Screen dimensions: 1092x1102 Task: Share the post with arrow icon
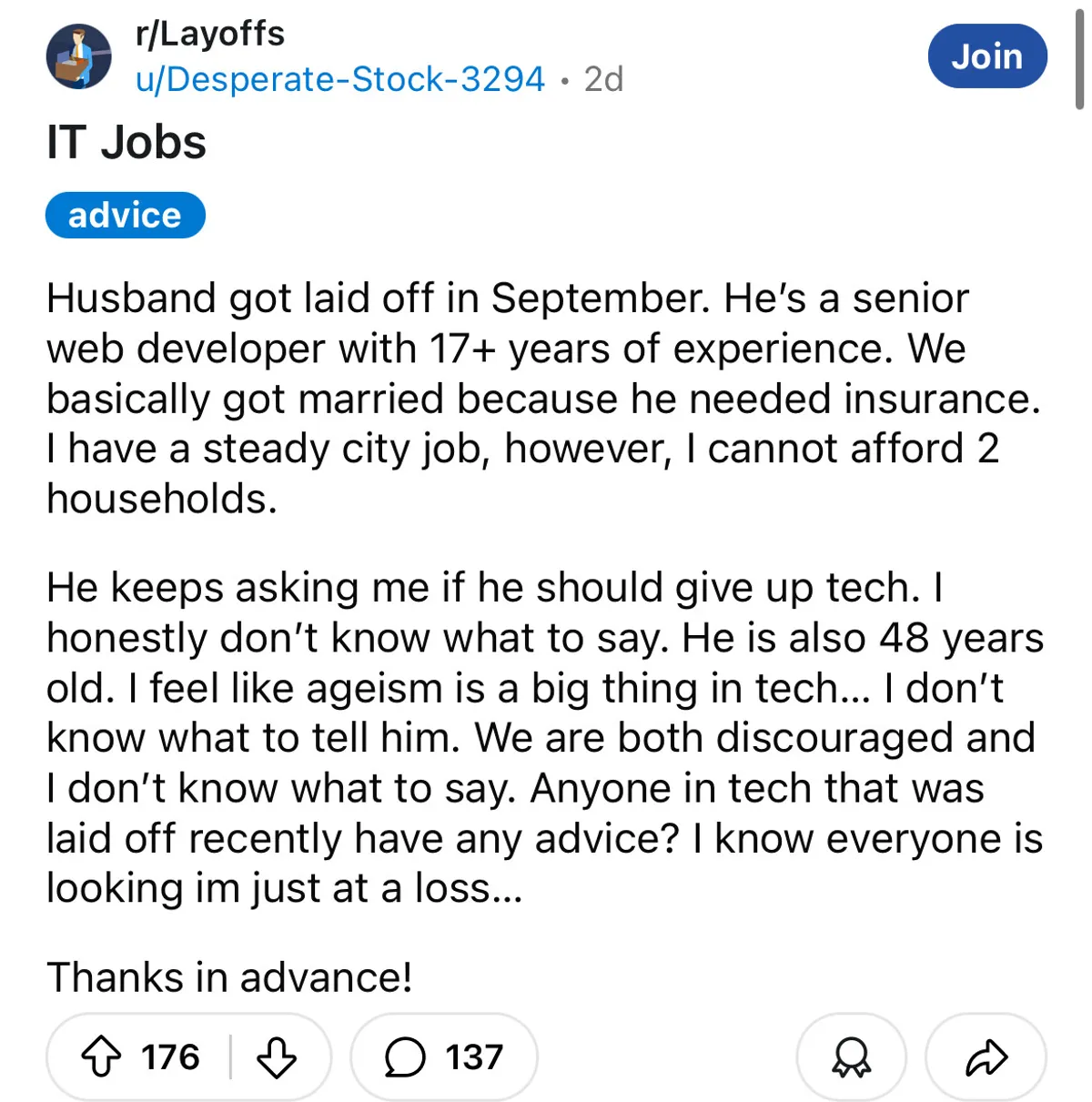point(986,1057)
